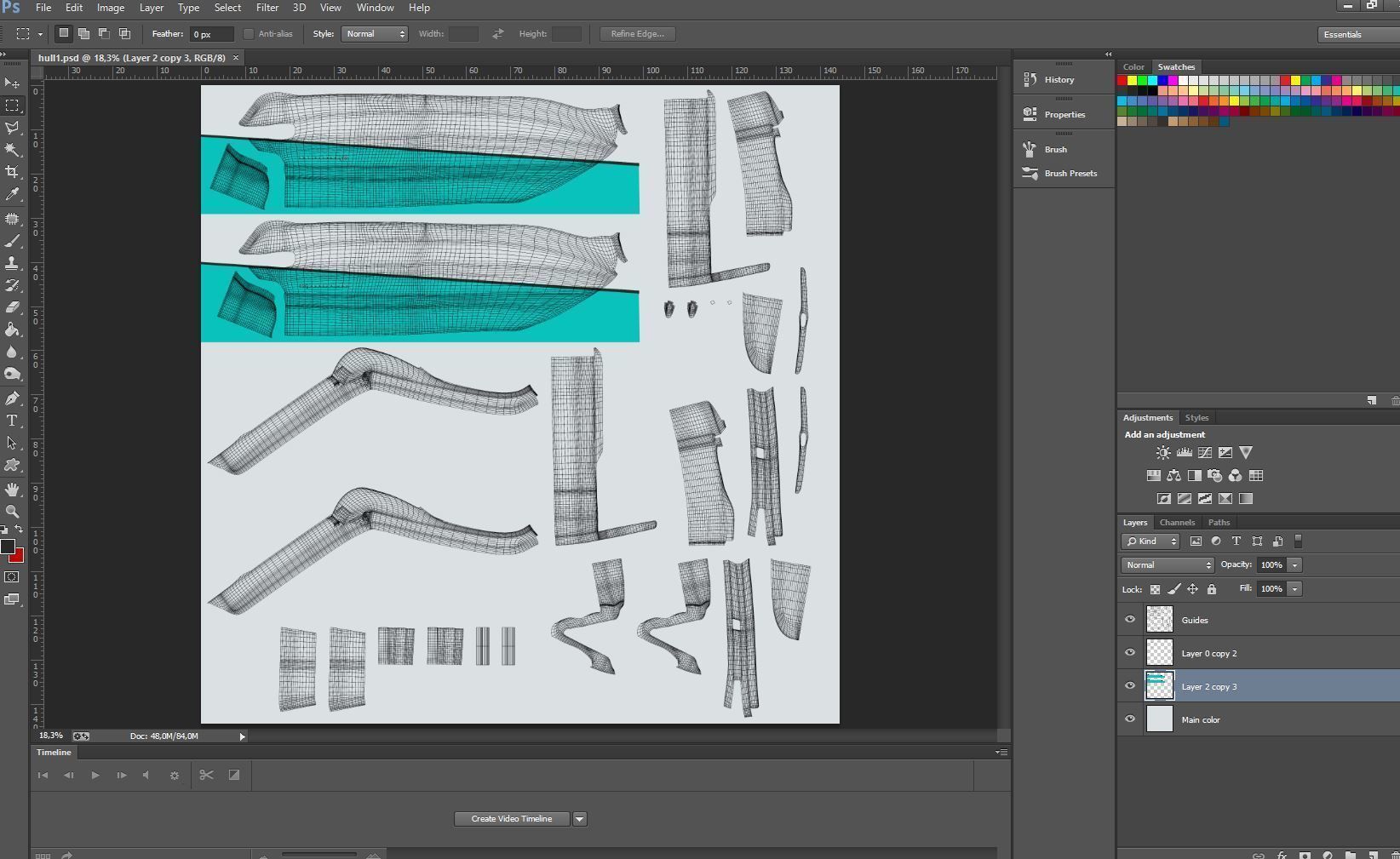Image resolution: width=1400 pixels, height=859 pixels.
Task: Click Create Video Timeline button
Action: [512, 819]
